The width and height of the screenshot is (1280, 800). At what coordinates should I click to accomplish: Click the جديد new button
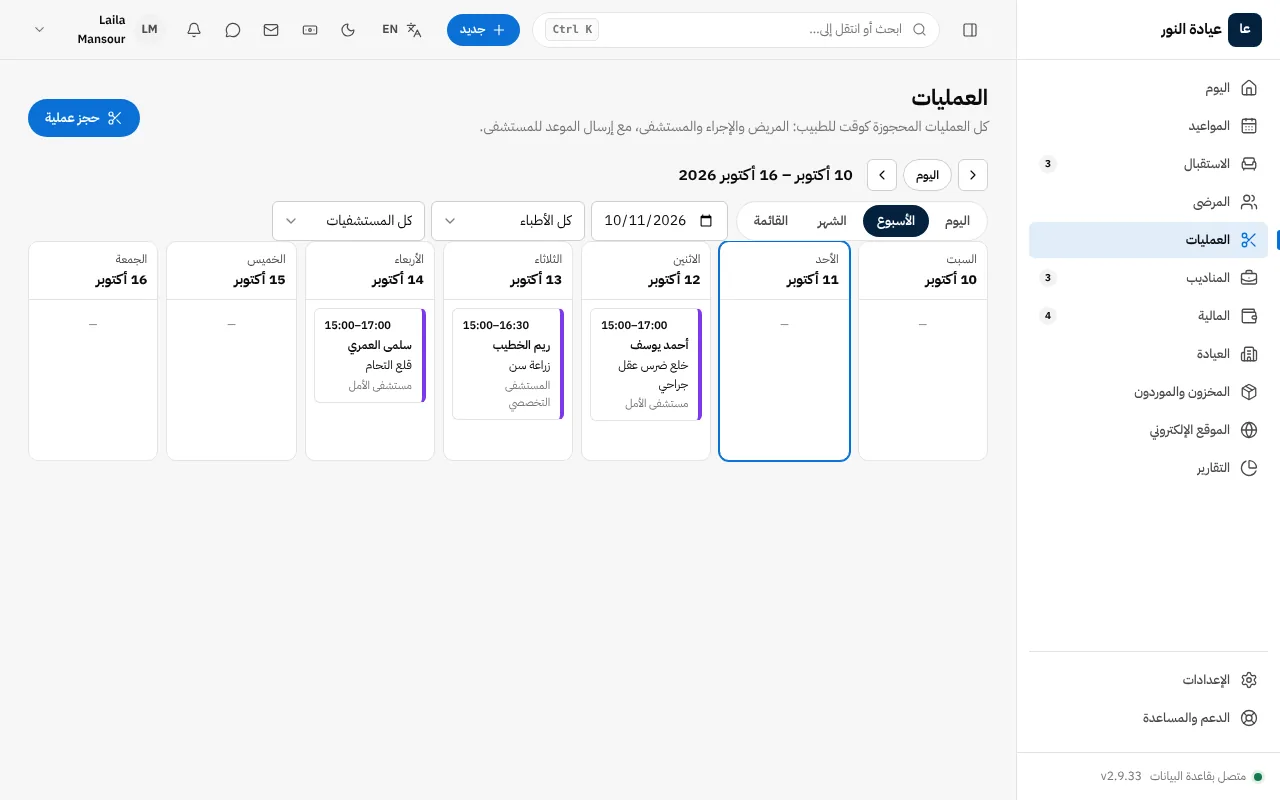coord(483,30)
